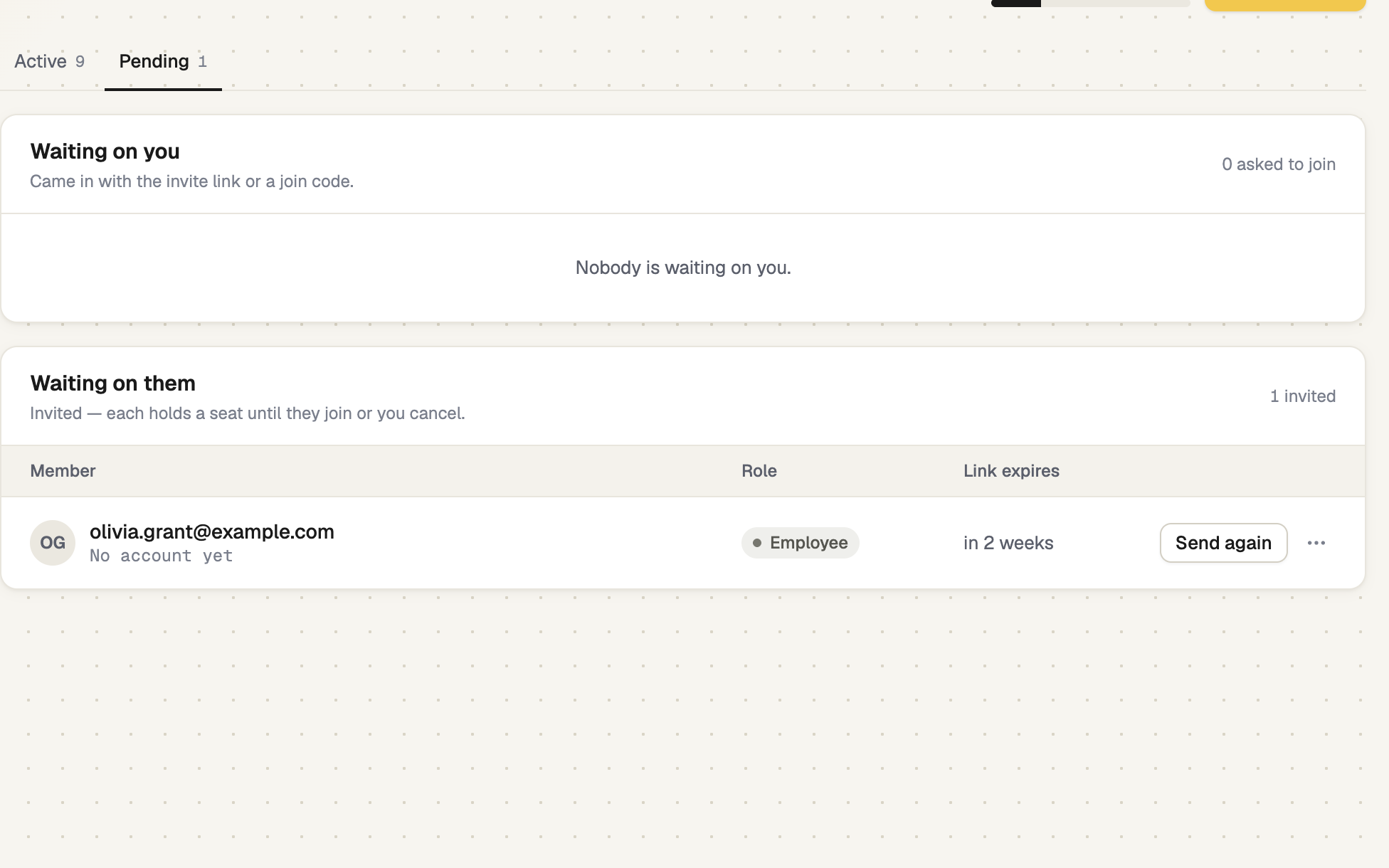
Task: Click the olivia.grant@example.com email
Action: (x=212, y=531)
